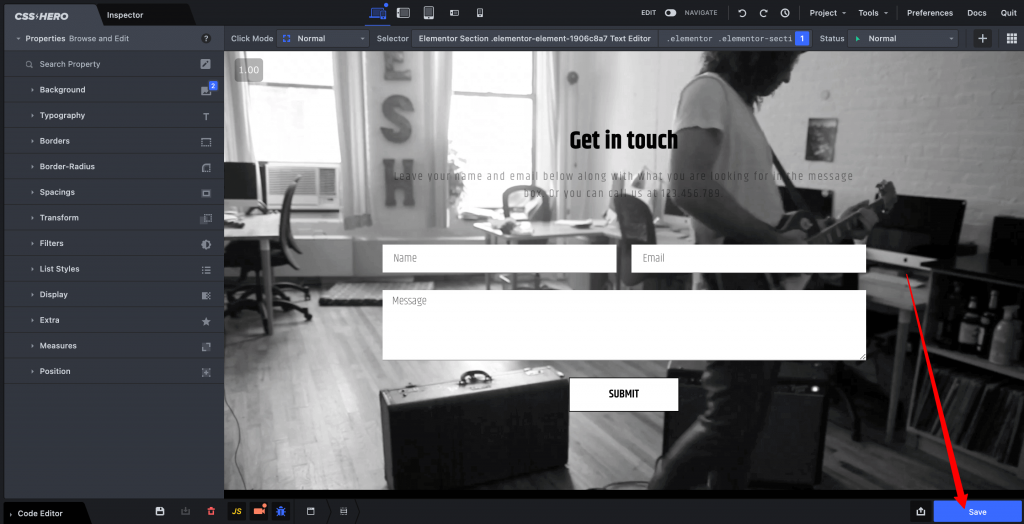Open the Click Mode Normal dropdown

click(x=323, y=39)
